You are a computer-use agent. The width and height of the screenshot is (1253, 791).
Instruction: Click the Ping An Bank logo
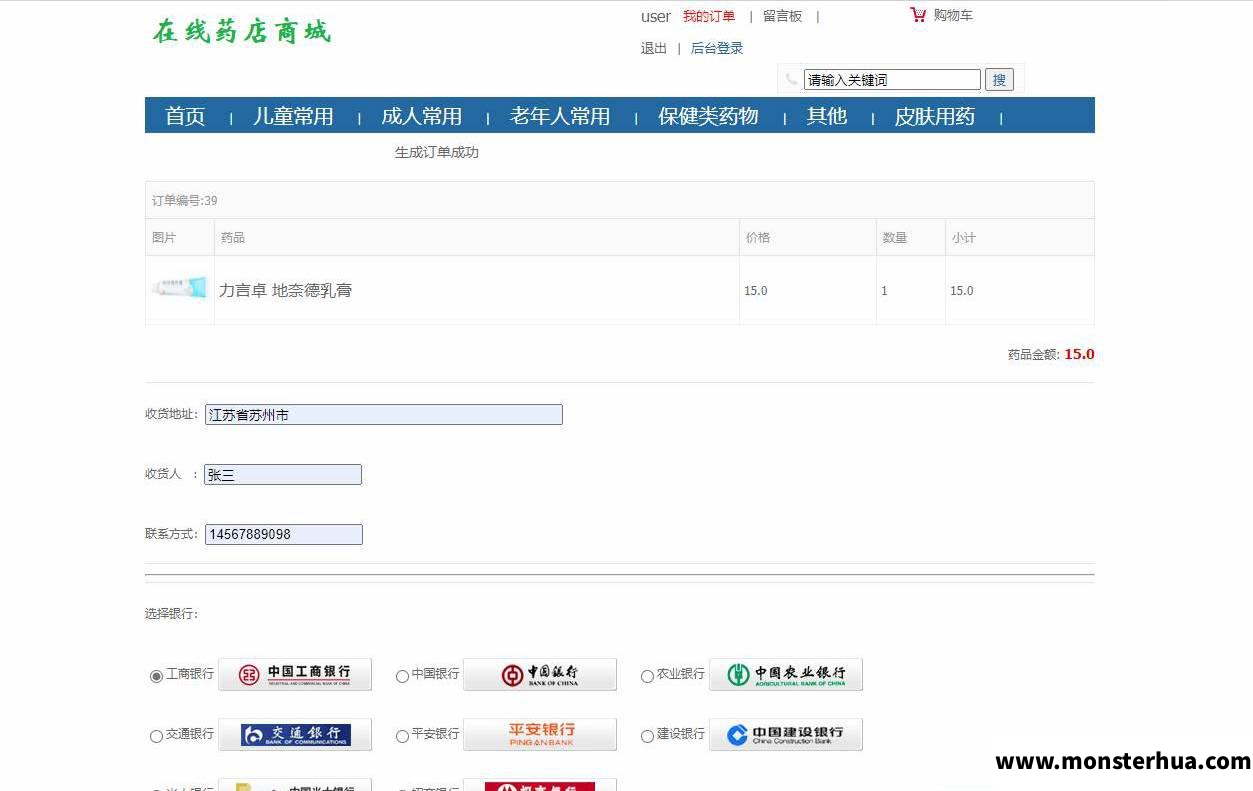pos(540,735)
